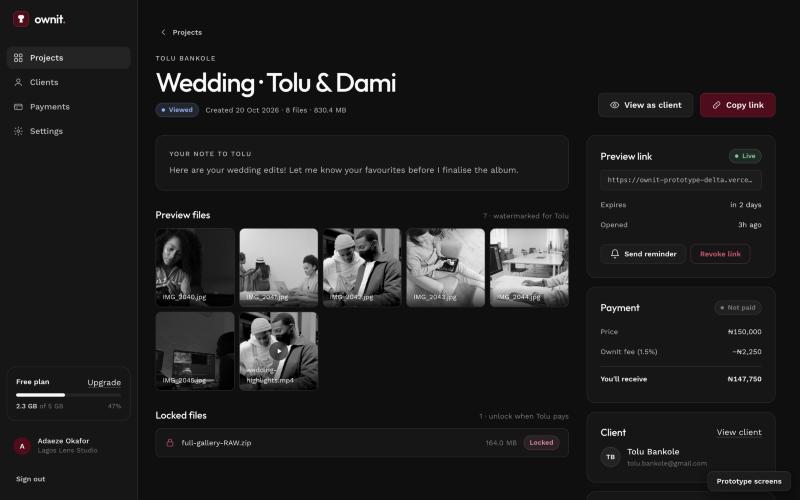Open IMG_2040.jpg thumbnail
The height and width of the screenshot is (500, 800).
tap(195, 267)
